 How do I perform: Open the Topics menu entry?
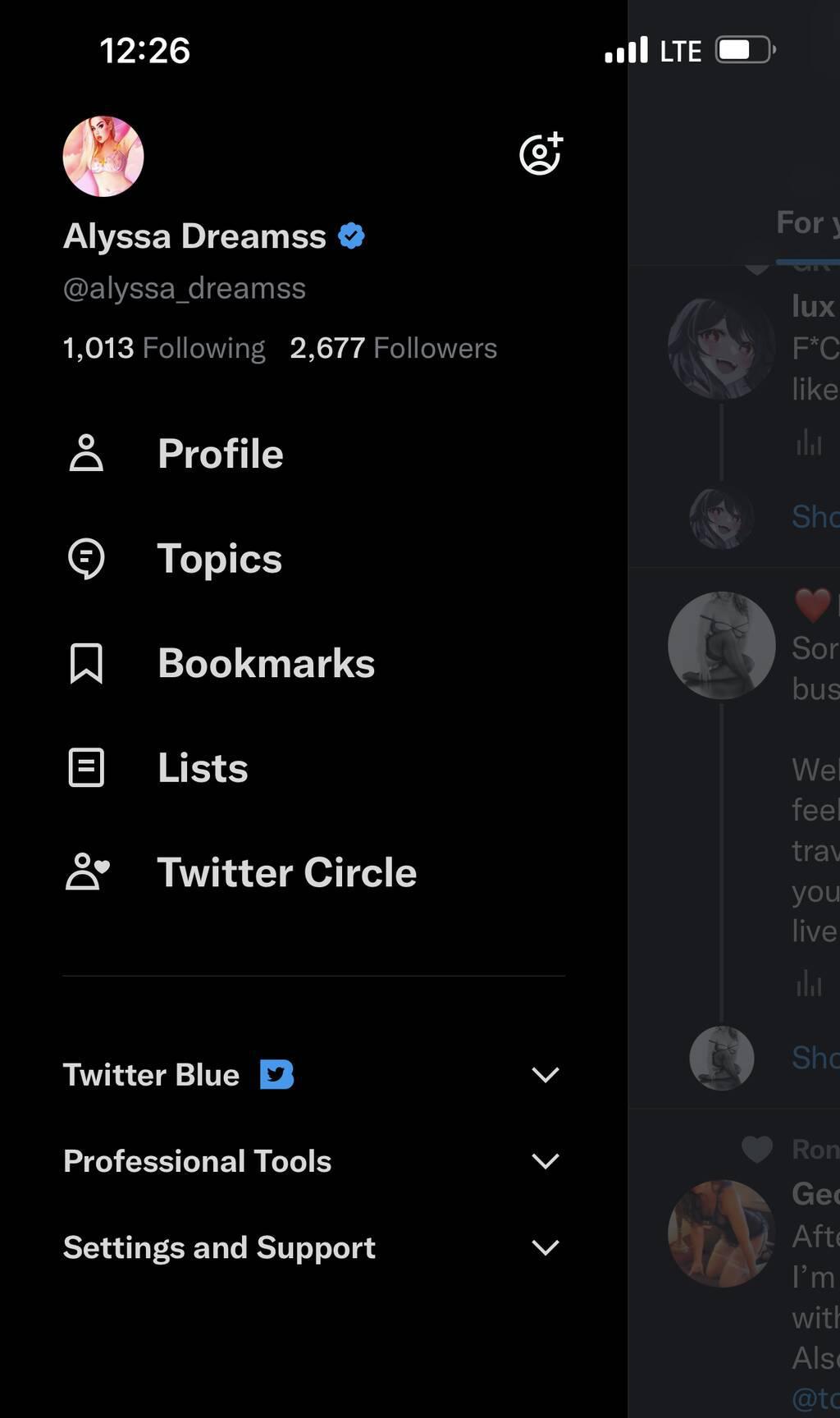[219, 559]
